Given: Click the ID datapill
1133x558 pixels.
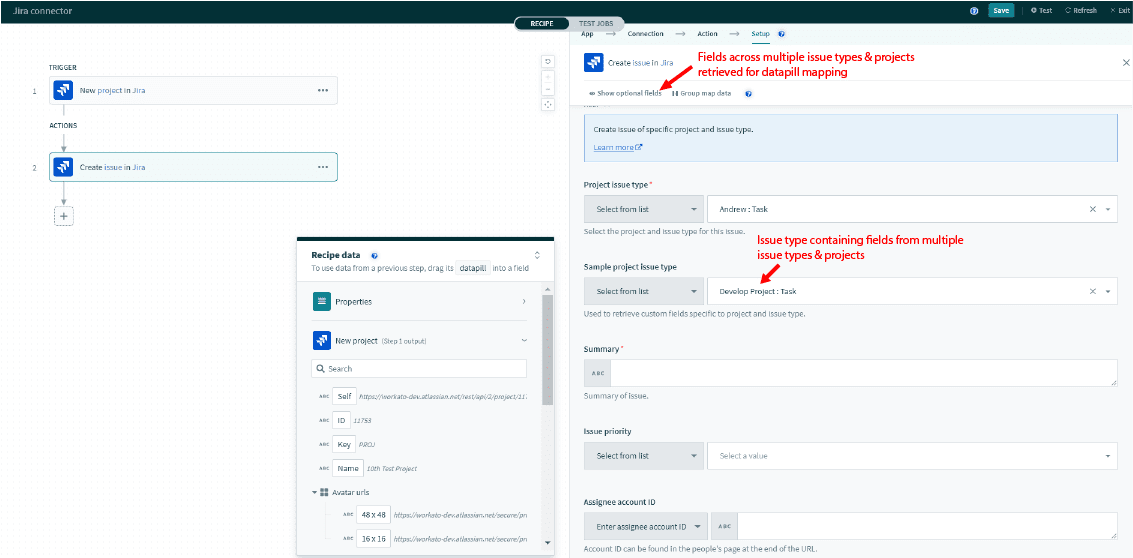Looking at the screenshot, I should tap(342, 420).
